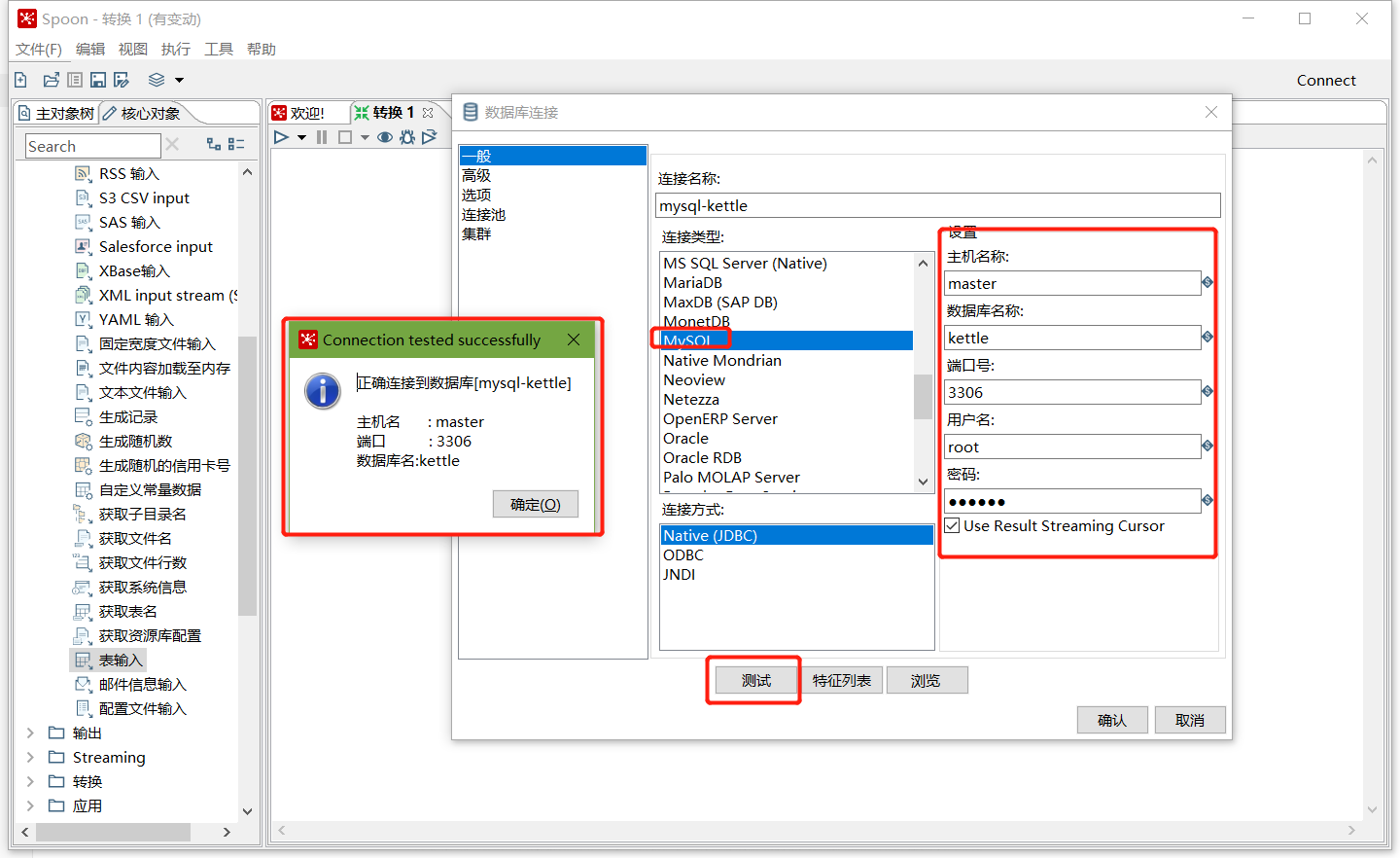This screenshot has height=858, width=1400.
Task: Open the 编辑 menu
Action: (90, 50)
